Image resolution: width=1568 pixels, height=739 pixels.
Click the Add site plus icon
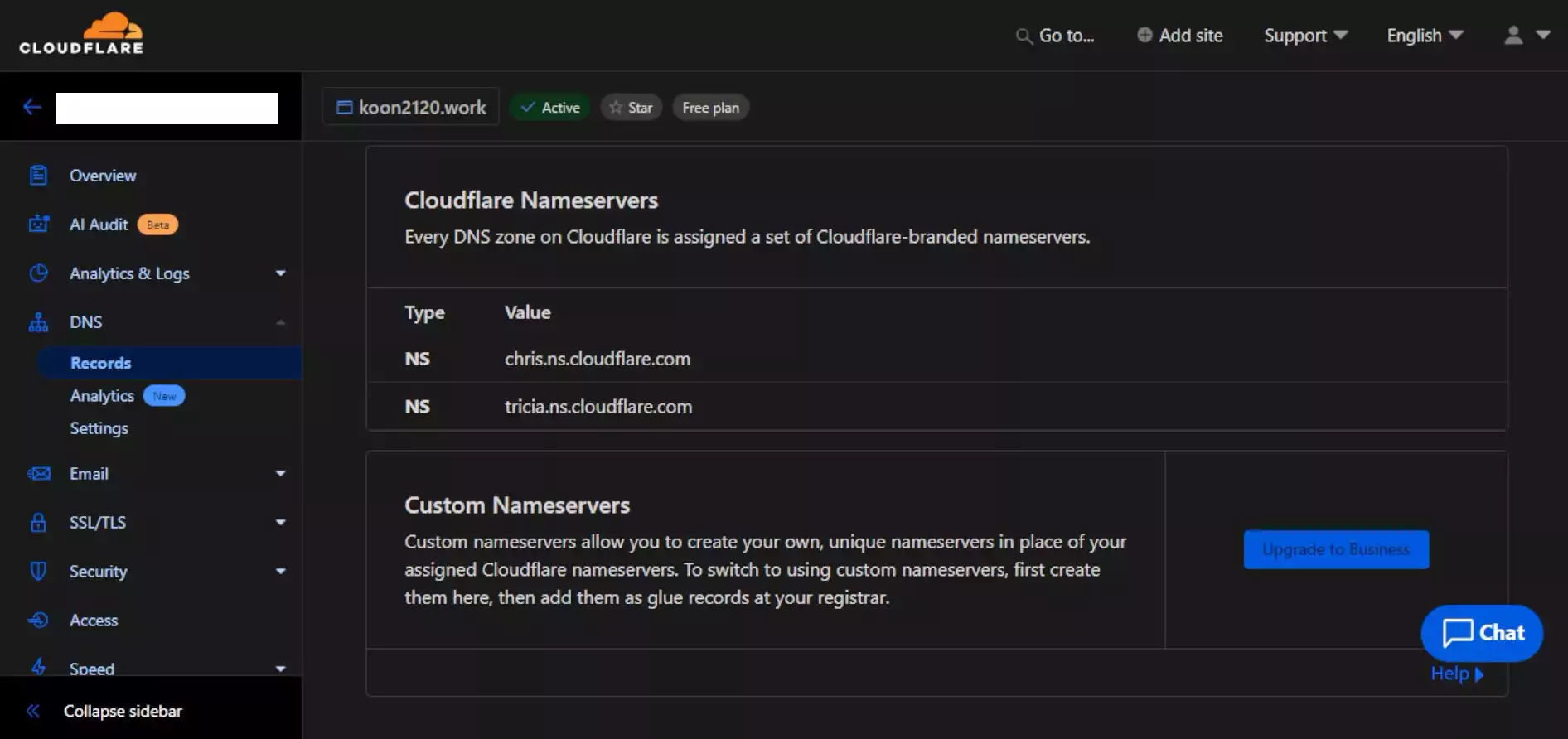point(1145,35)
